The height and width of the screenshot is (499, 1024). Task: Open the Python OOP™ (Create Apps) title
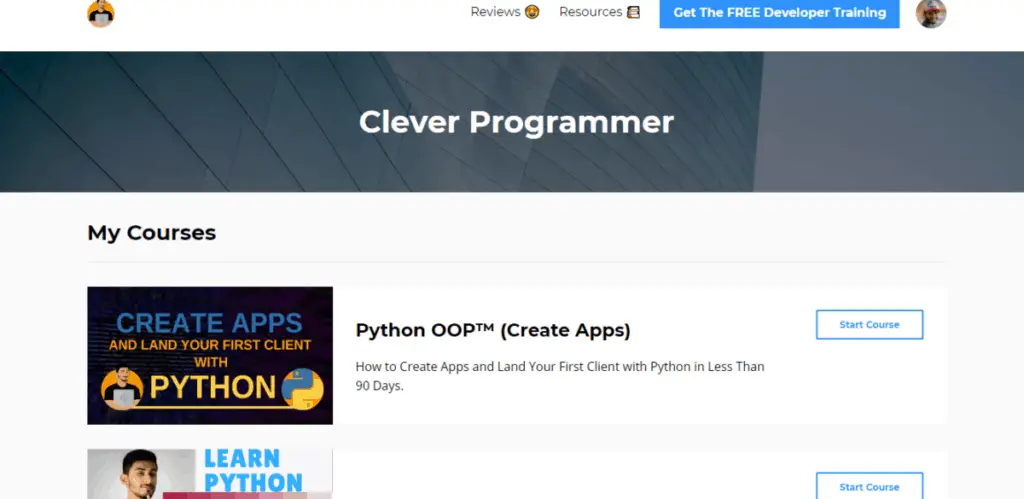tap(493, 330)
